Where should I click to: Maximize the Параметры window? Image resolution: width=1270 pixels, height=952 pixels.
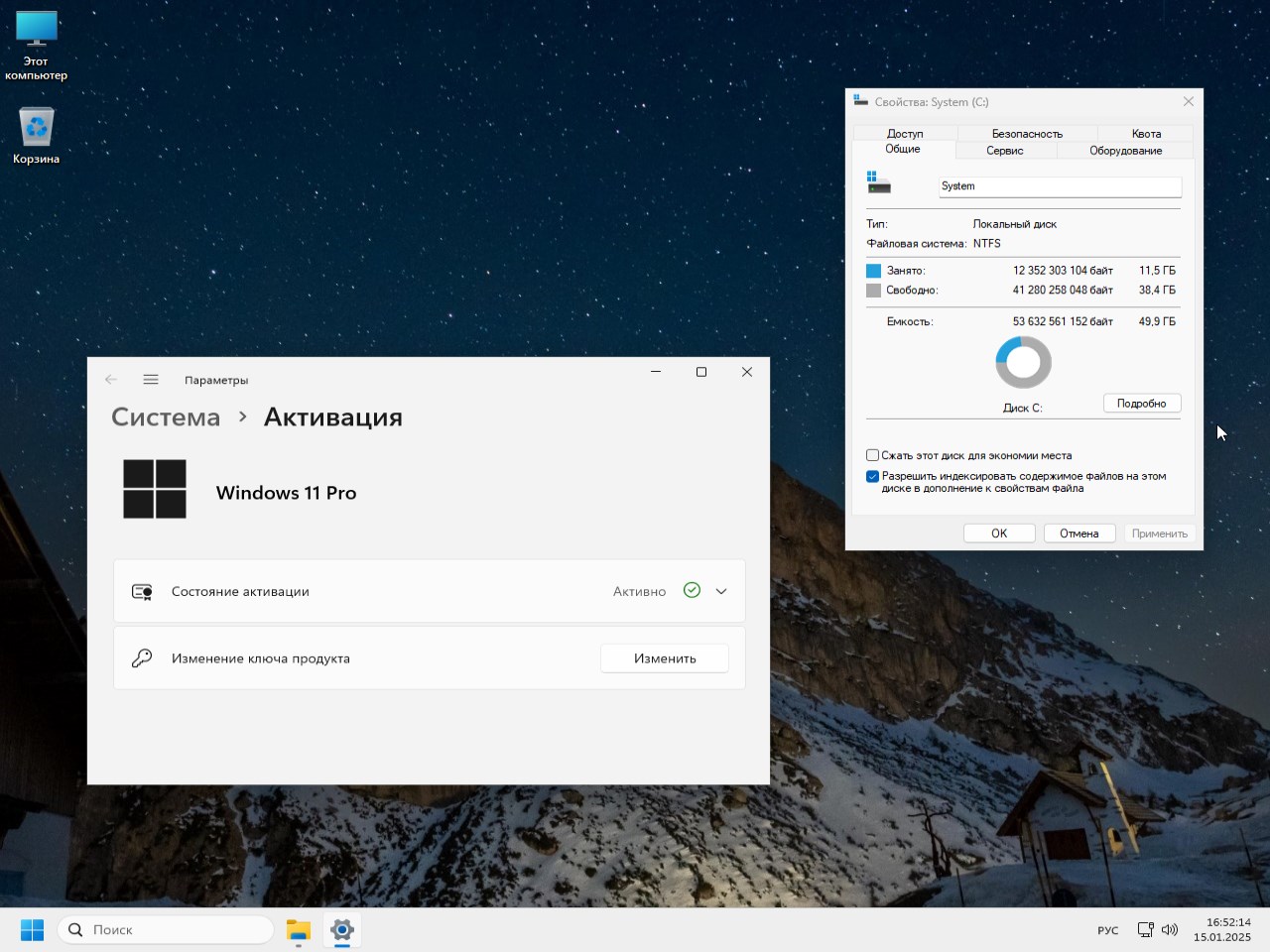(701, 372)
